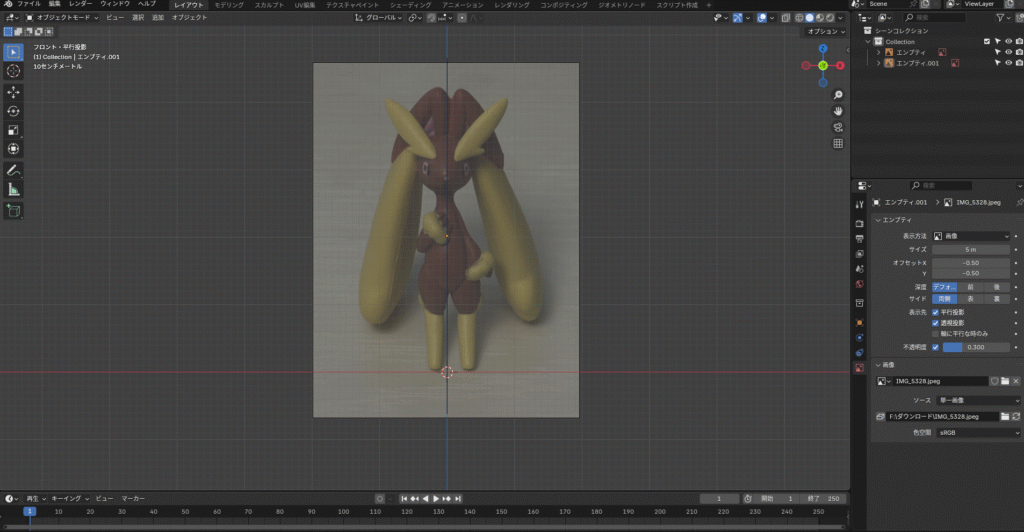Select the Move tool
The width and height of the screenshot is (1024, 532).
pyautogui.click(x=13, y=93)
